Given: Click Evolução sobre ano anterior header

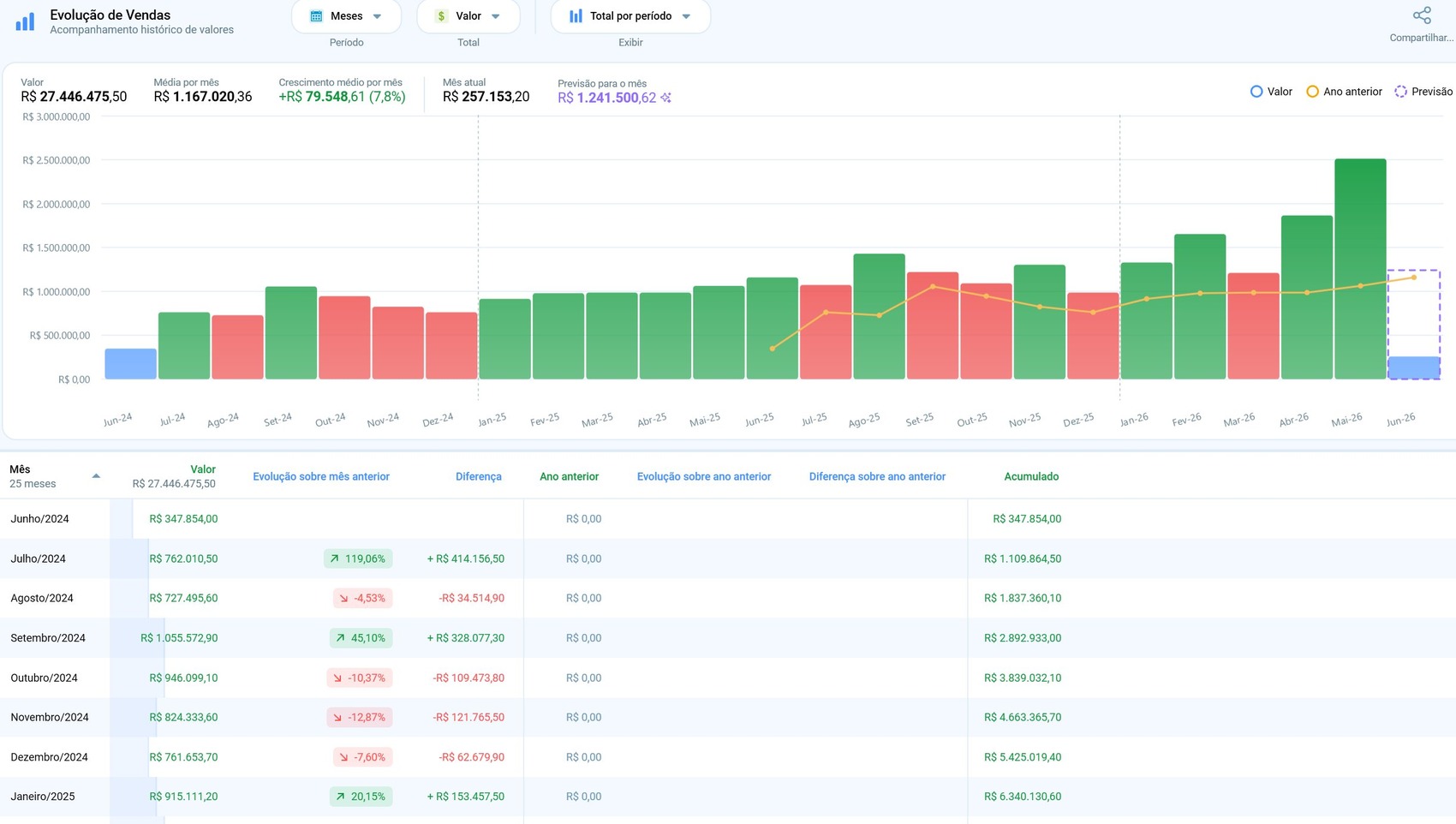Looking at the screenshot, I should pyautogui.click(x=704, y=476).
